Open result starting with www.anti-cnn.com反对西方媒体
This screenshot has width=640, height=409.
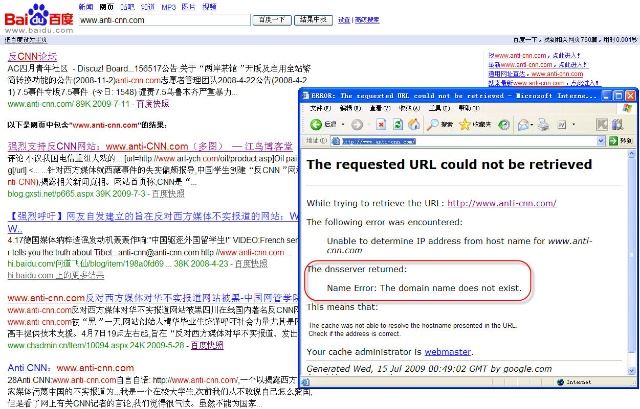point(153,298)
